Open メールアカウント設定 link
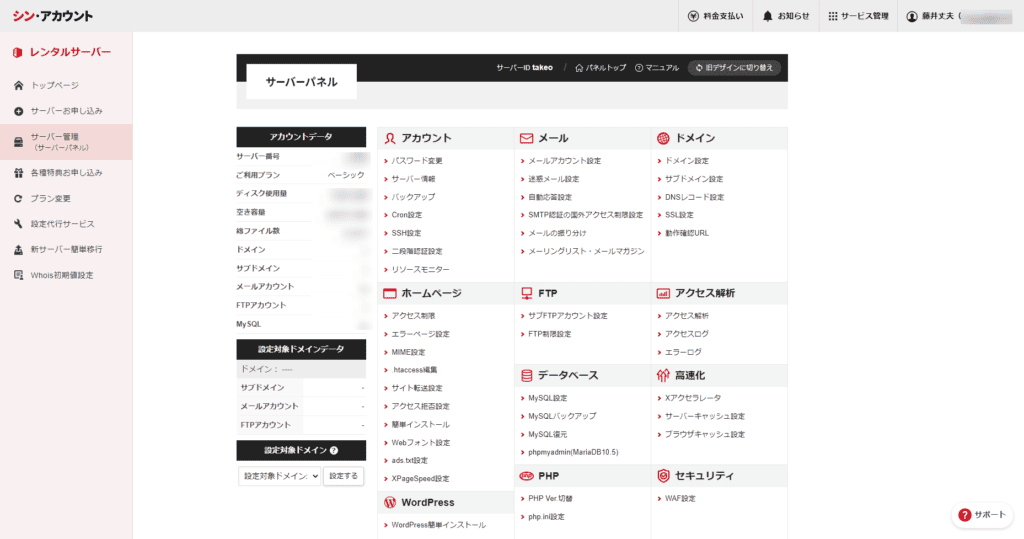This screenshot has width=1024, height=539. click(564, 161)
